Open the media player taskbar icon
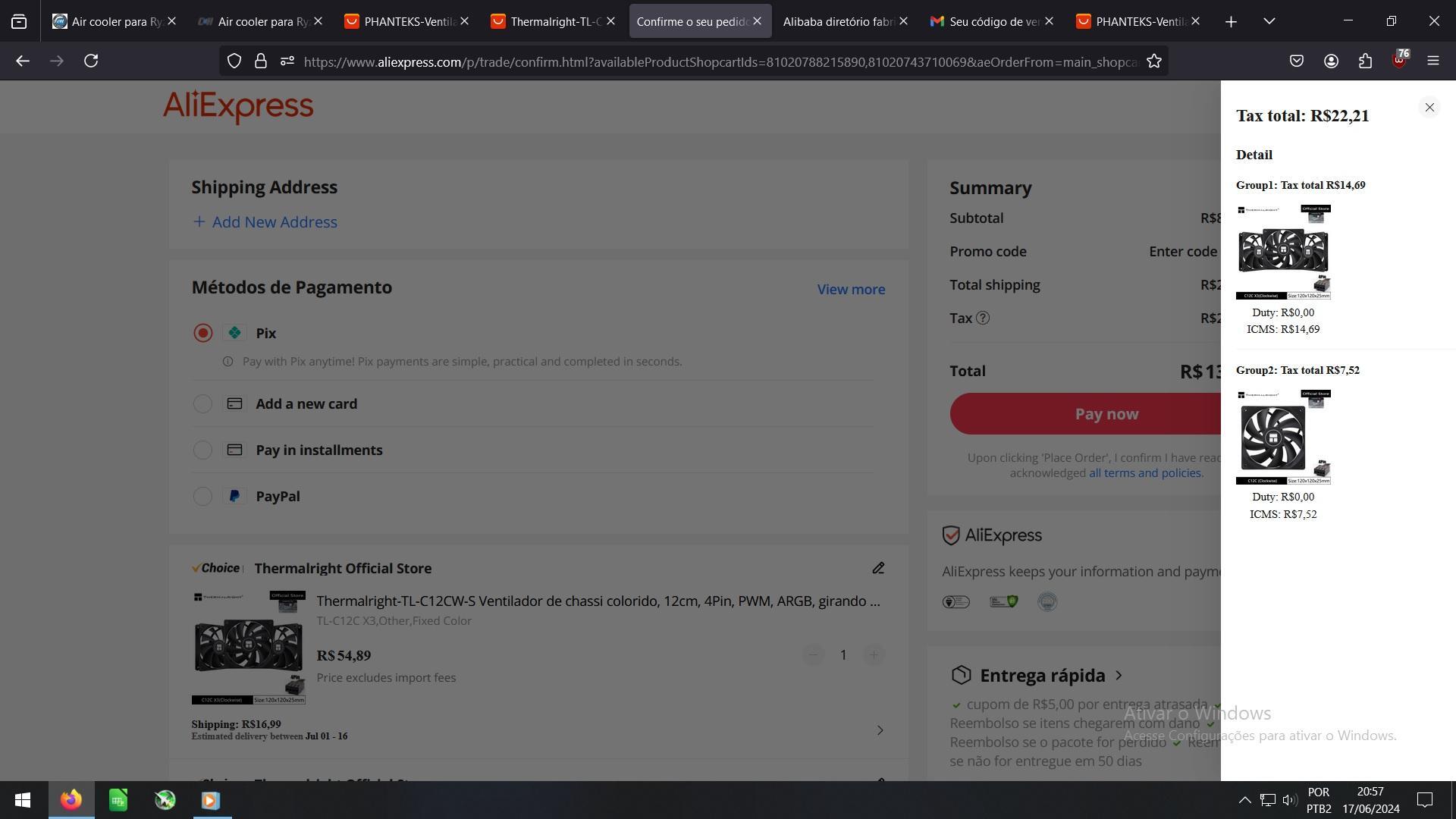Screen dimensions: 1456x819 coord(211,800)
